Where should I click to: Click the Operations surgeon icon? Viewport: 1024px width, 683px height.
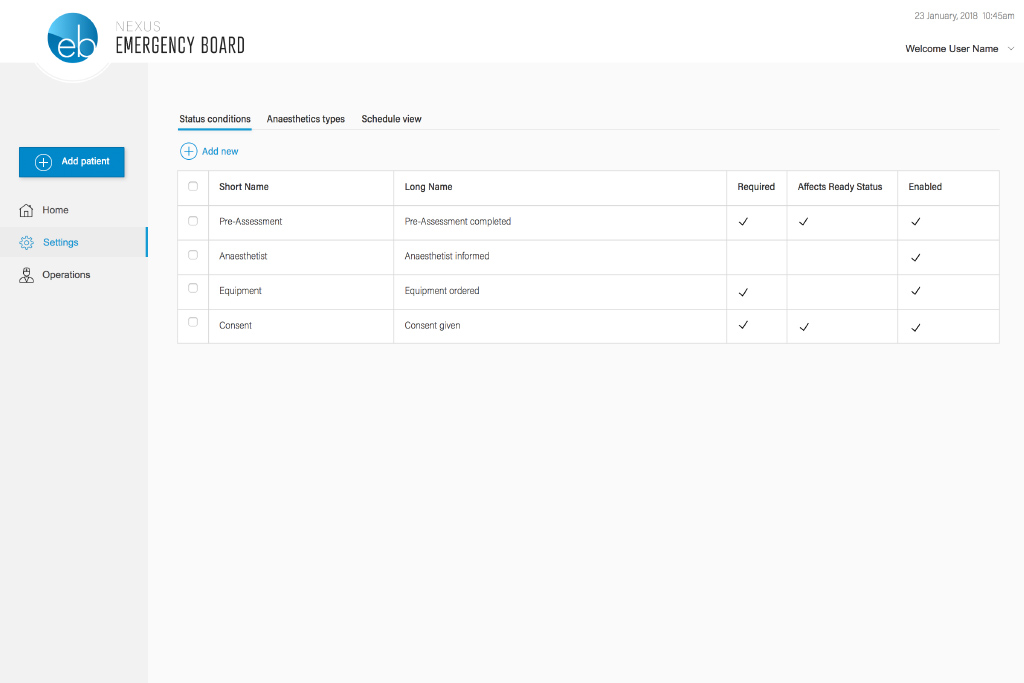coord(26,275)
